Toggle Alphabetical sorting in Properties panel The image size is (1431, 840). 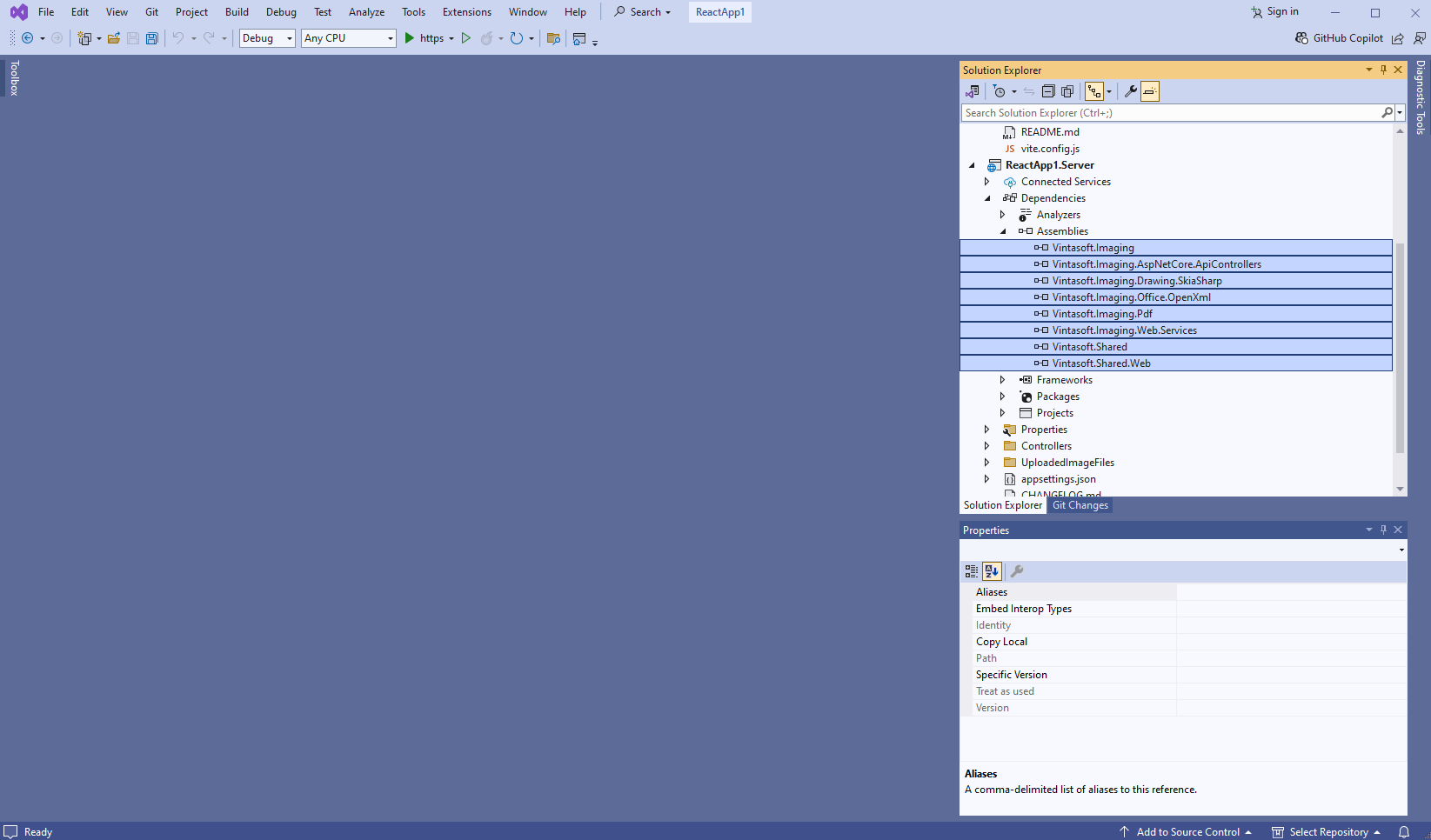(x=992, y=571)
